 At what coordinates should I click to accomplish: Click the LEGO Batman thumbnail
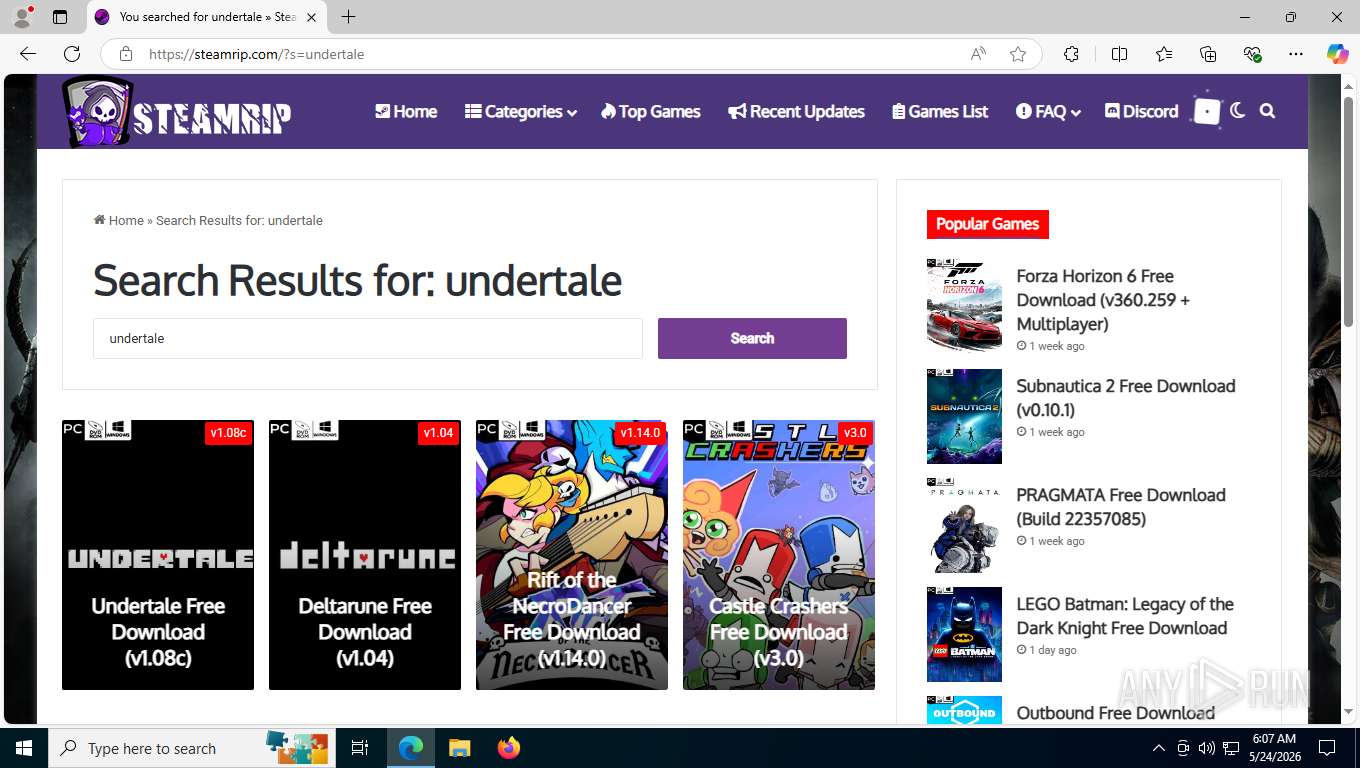pyautogui.click(x=964, y=634)
